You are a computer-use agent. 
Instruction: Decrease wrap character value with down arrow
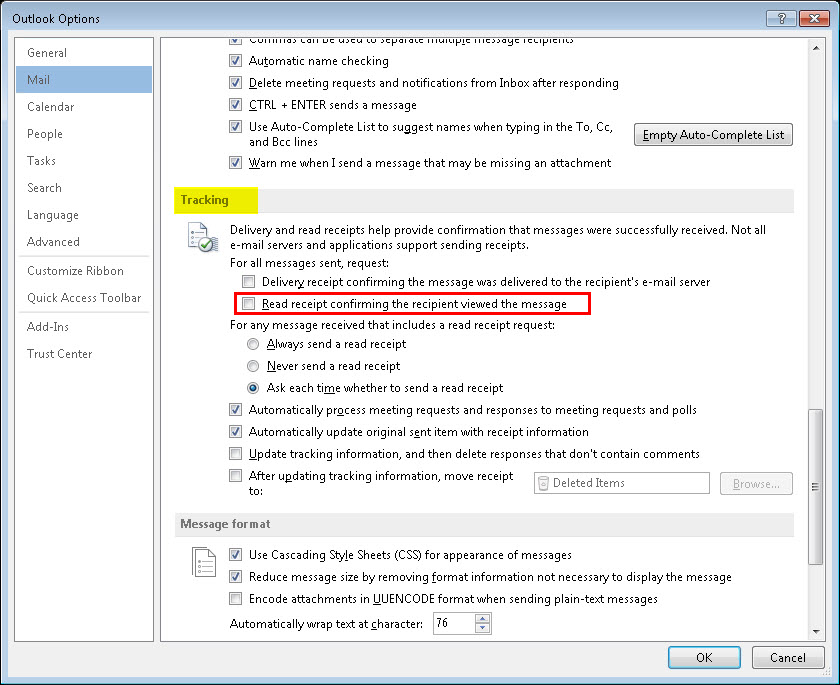coord(483,628)
